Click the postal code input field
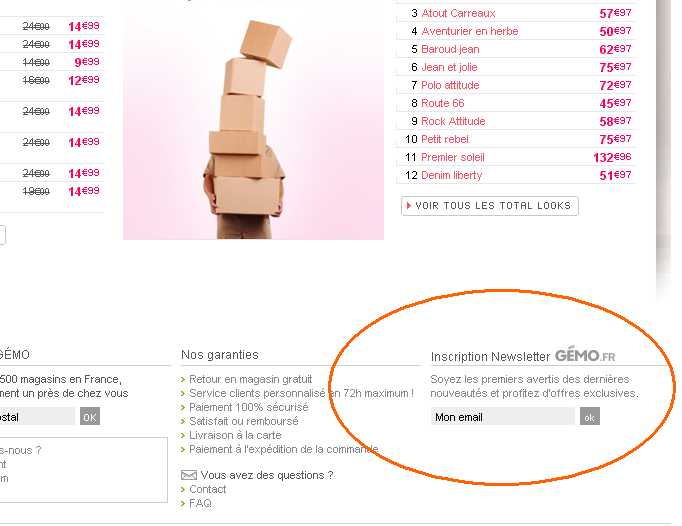The width and height of the screenshot is (682, 526). point(37,416)
